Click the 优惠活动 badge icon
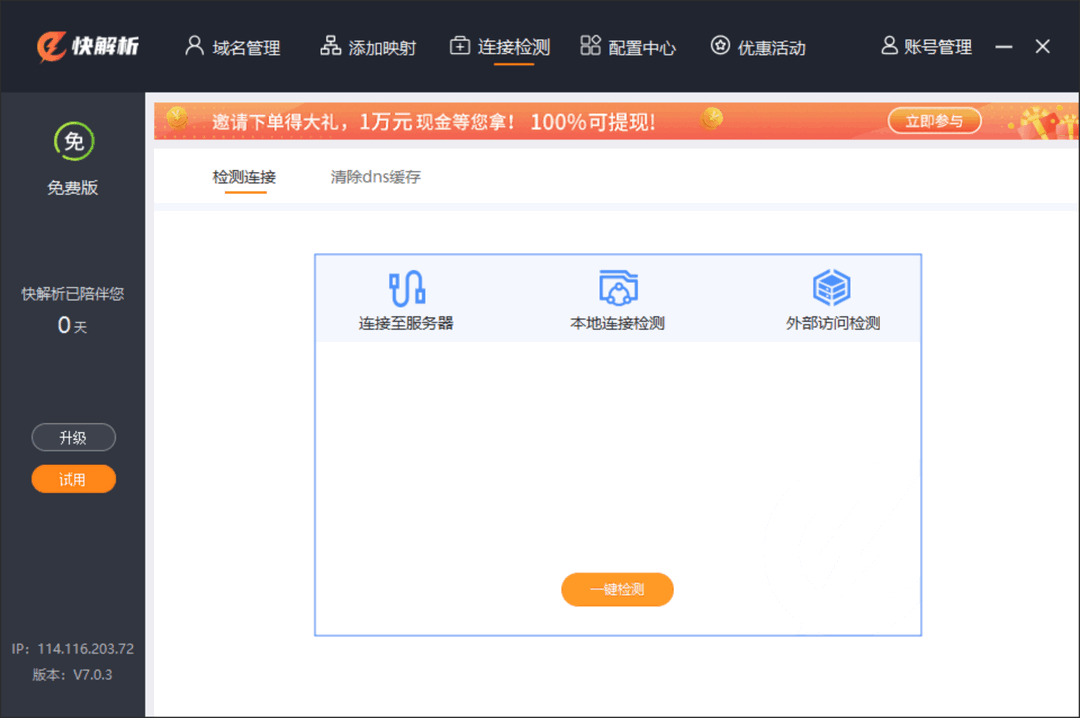 pyautogui.click(x=718, y=46)
